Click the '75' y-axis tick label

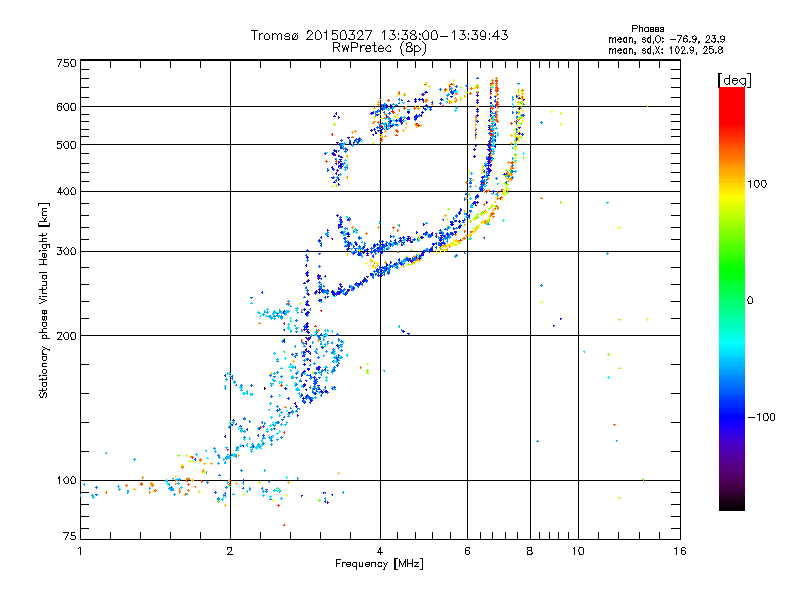click(70, 536)
